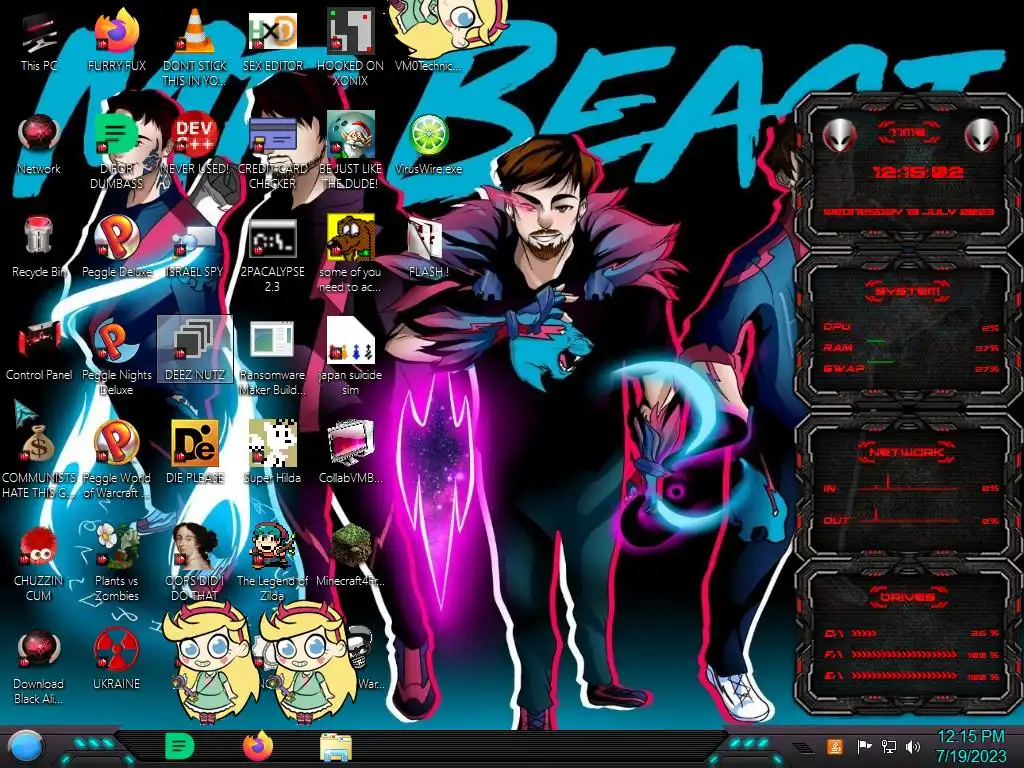This screenshot has height=768, width=1024.
Task: Click the widget's digital clock readout
Action: (918, 172)
